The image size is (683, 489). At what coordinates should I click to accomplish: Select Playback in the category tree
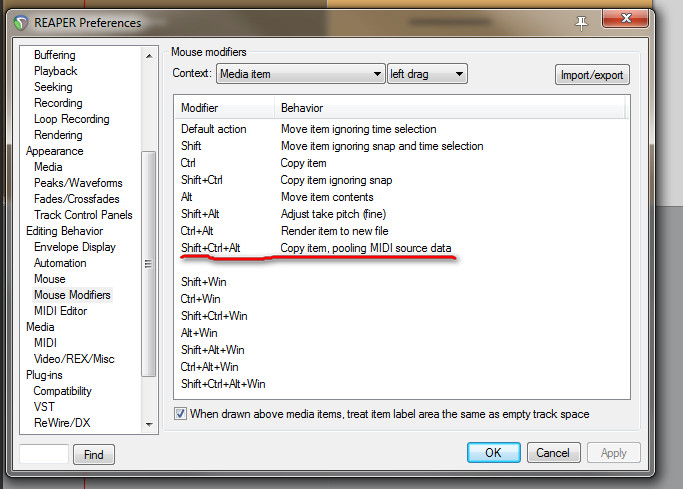click(55, 71)
